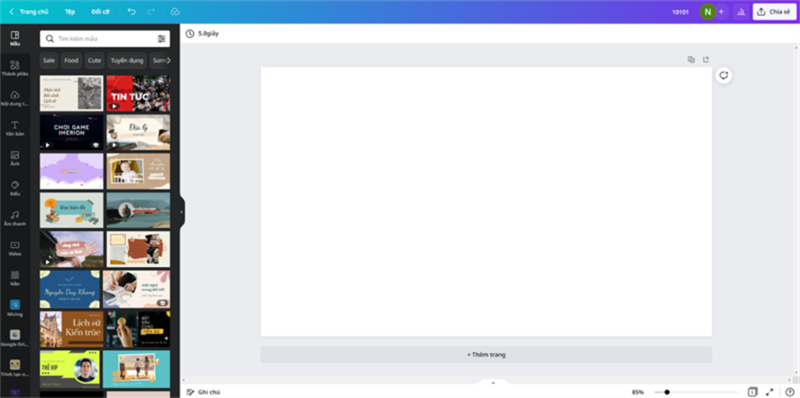The height and width of the screenshot is (398, 800).
Task: Open the Thành phần elements tab
Action: tap(15, 68)
